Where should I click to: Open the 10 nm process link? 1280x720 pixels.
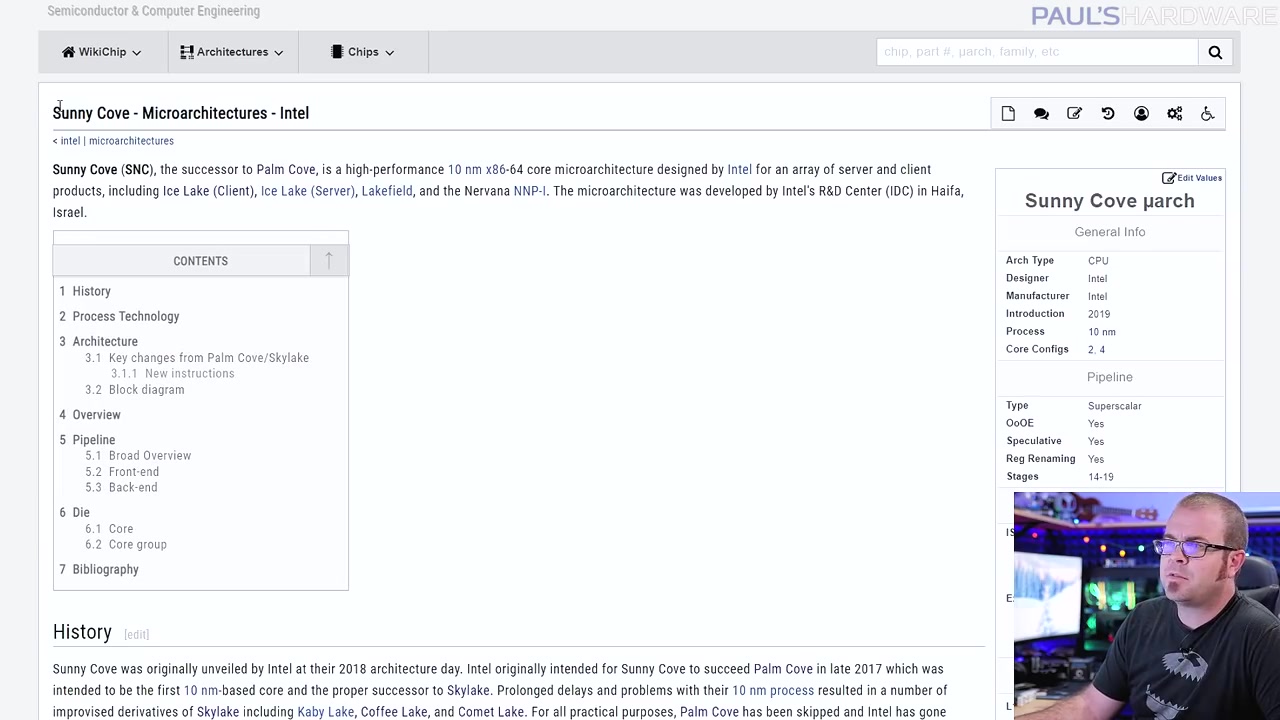(x=773, y=691)
